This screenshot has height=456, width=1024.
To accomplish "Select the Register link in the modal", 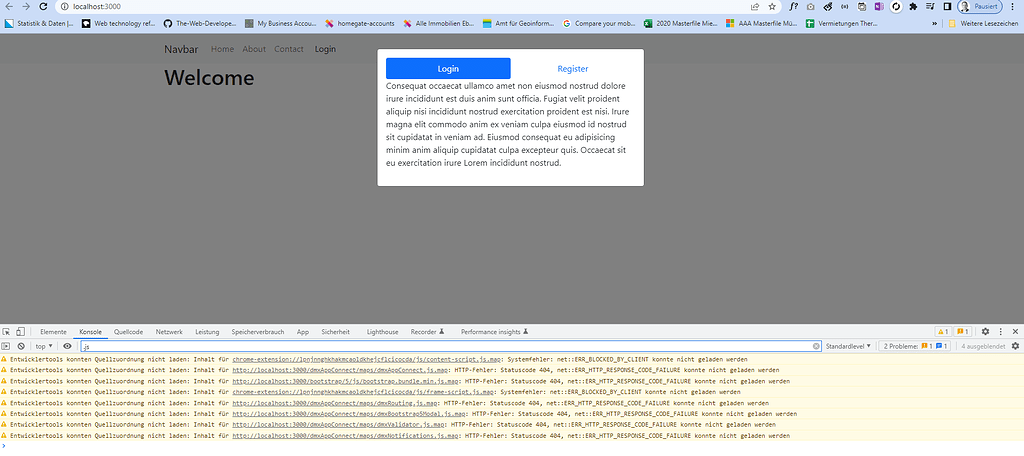I will pos(573,69).
